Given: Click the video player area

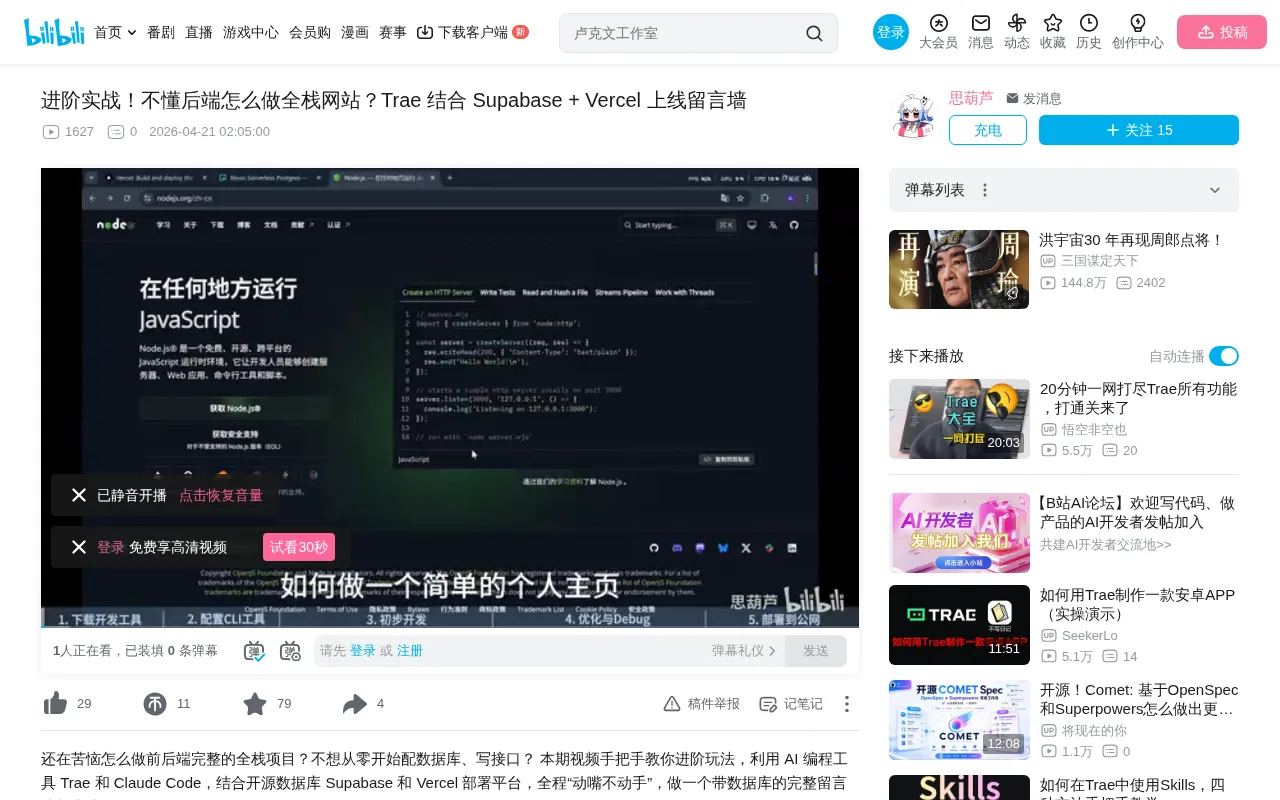Looking at the screenshot, I should (x=450, y=398).
